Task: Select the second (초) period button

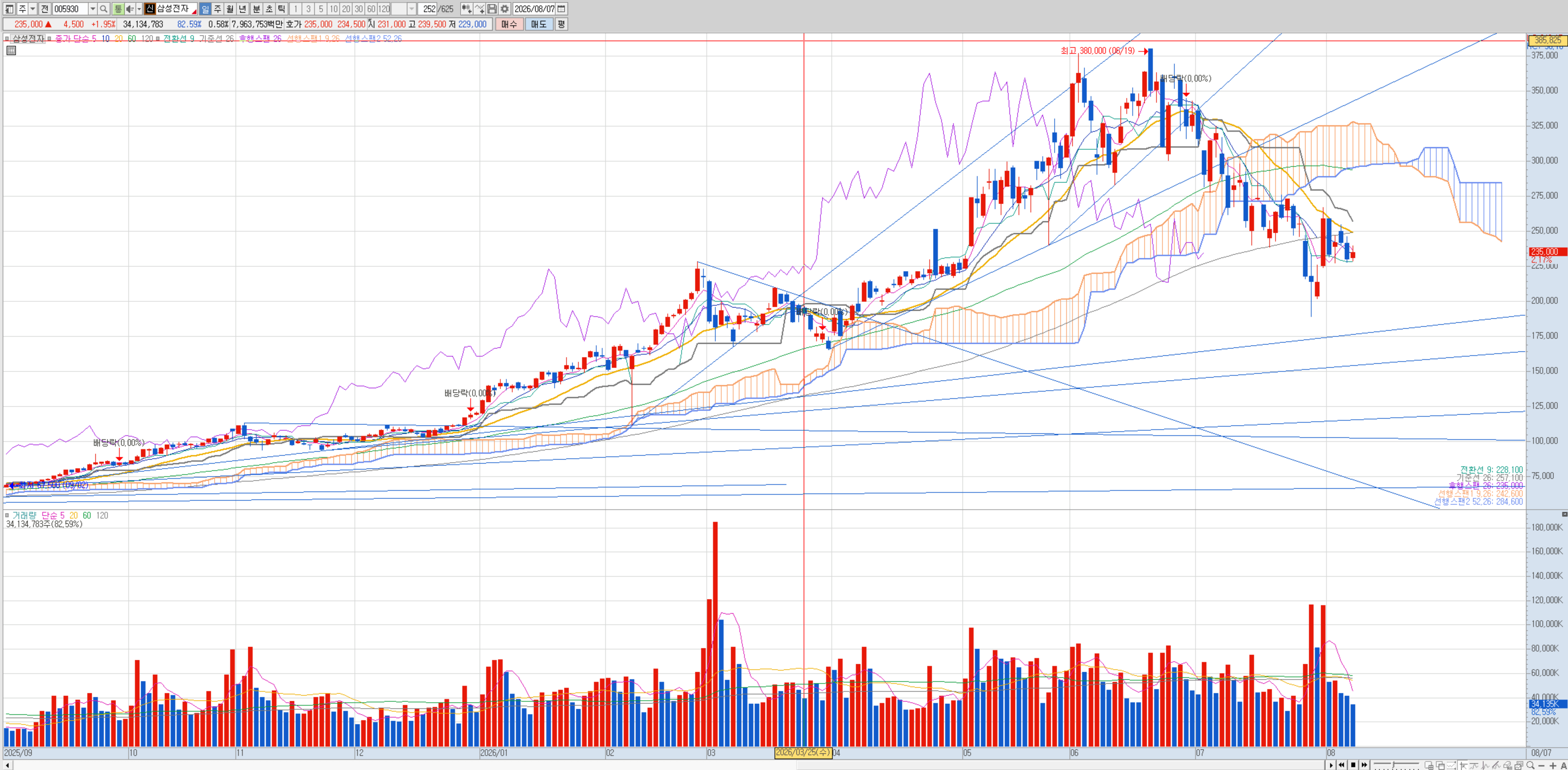Action: click(x=269, y=8)
